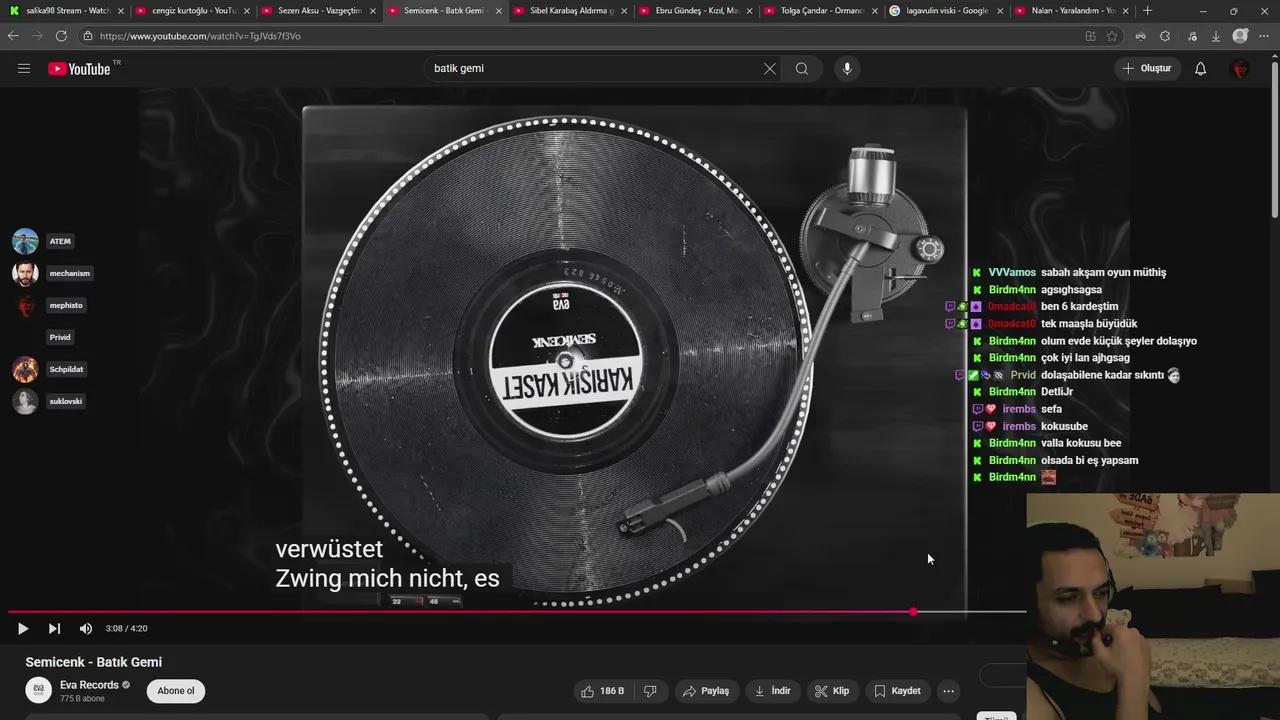Screen dimensions: 1280x720
Task: Open YouTube notifications bell
Action: [1200, 69]
